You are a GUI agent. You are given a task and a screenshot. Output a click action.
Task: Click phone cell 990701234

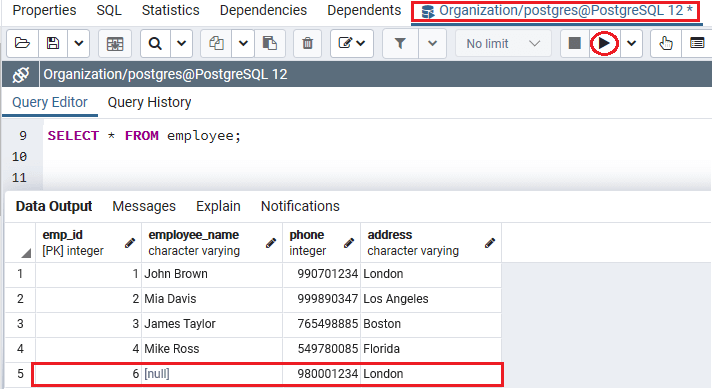321,274
